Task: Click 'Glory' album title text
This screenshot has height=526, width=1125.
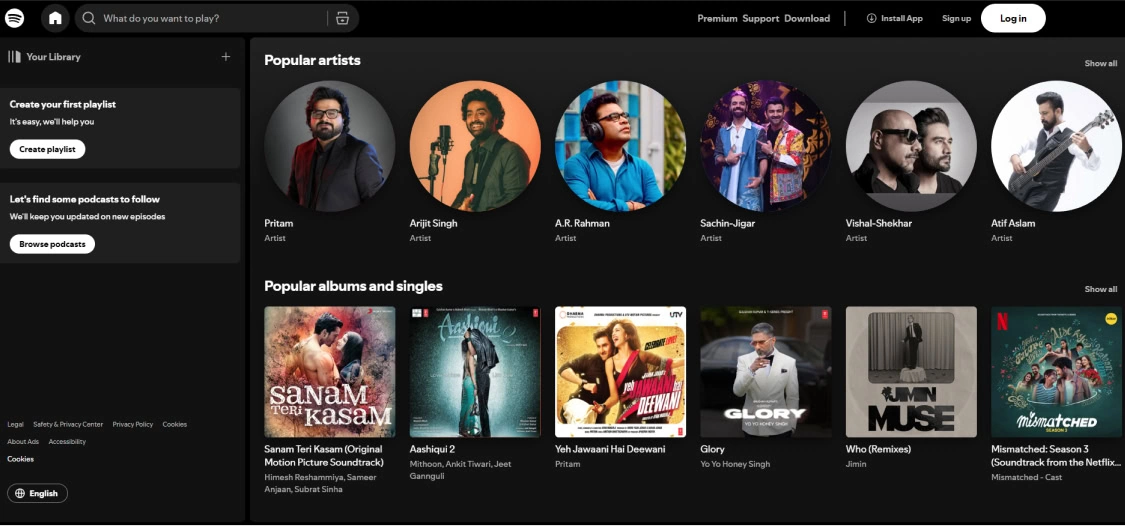Action: pyautogui.click(x=712, y=449)
